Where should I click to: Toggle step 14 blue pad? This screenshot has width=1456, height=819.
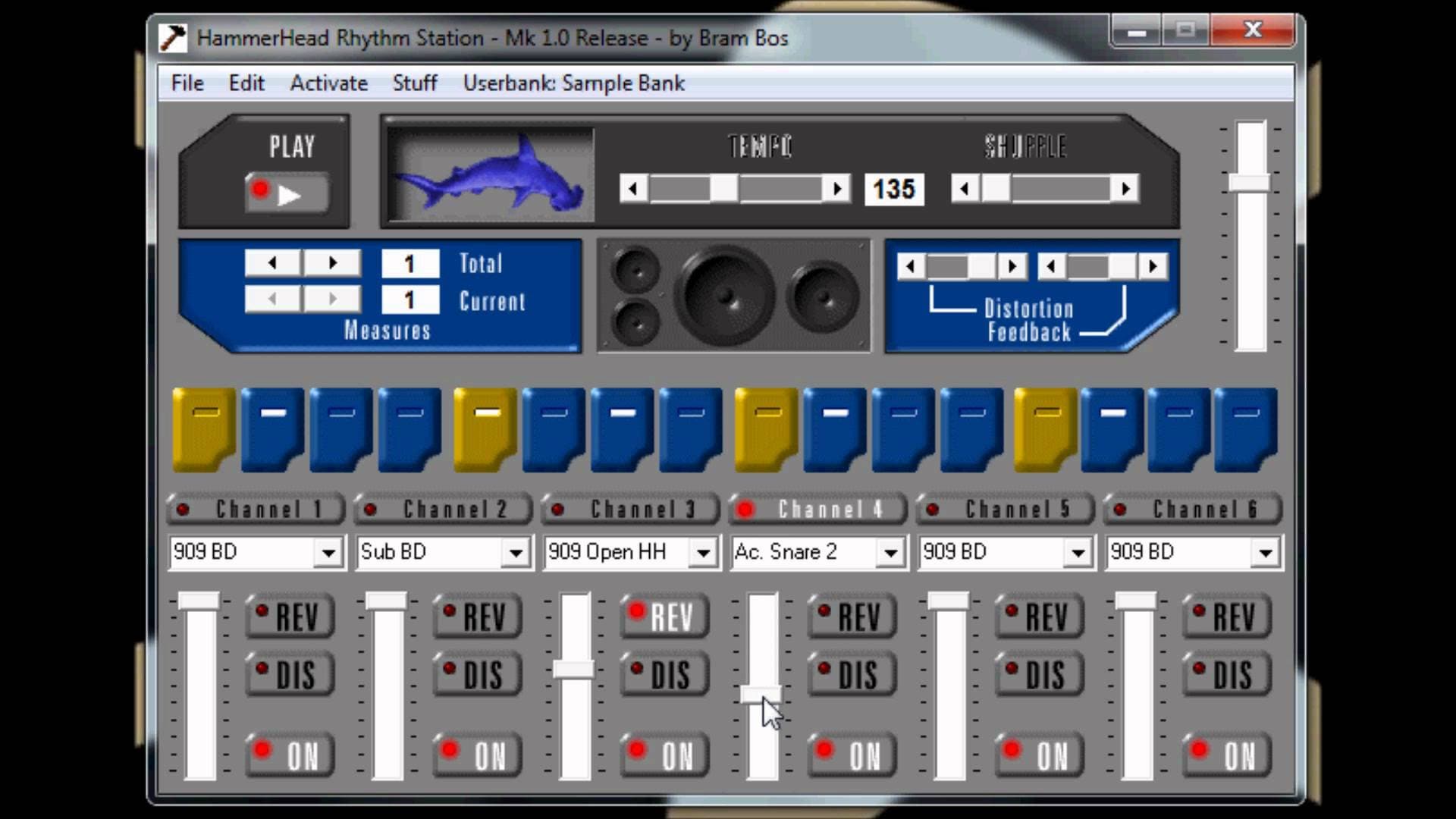coord(1112,429)
